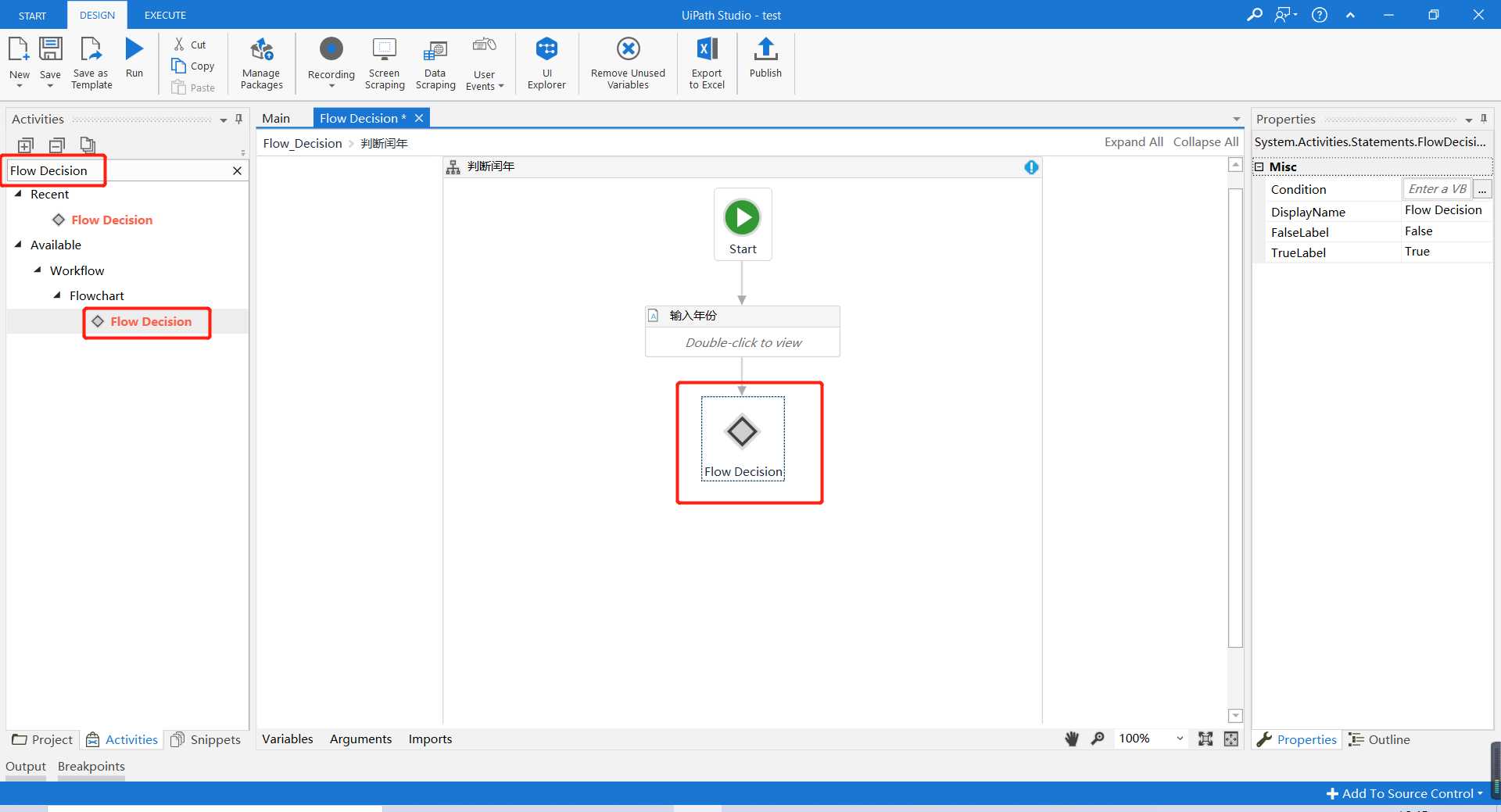The image size is (1501, 812).
Task: Collapse the Misc property section
Action: [1259, 166]
